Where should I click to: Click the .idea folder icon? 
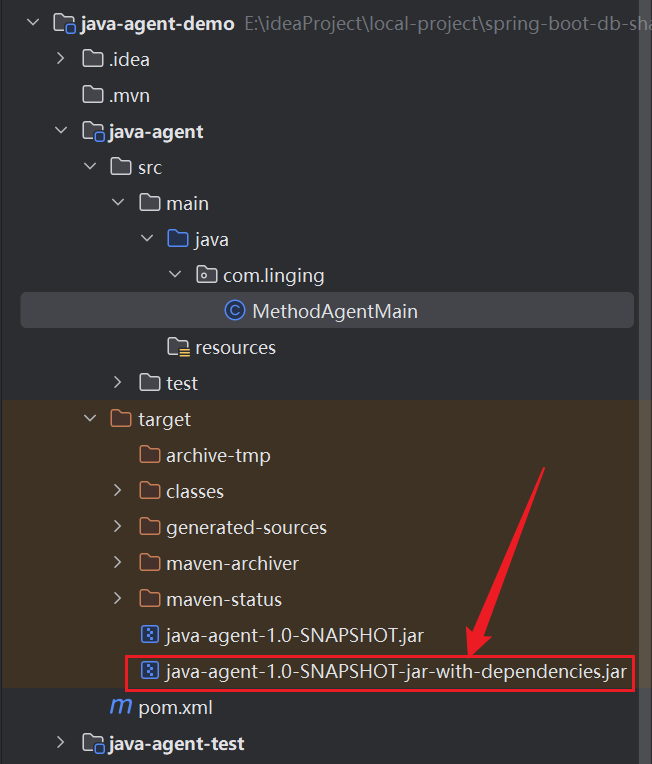pyautogui.click(x=93, y=59)
